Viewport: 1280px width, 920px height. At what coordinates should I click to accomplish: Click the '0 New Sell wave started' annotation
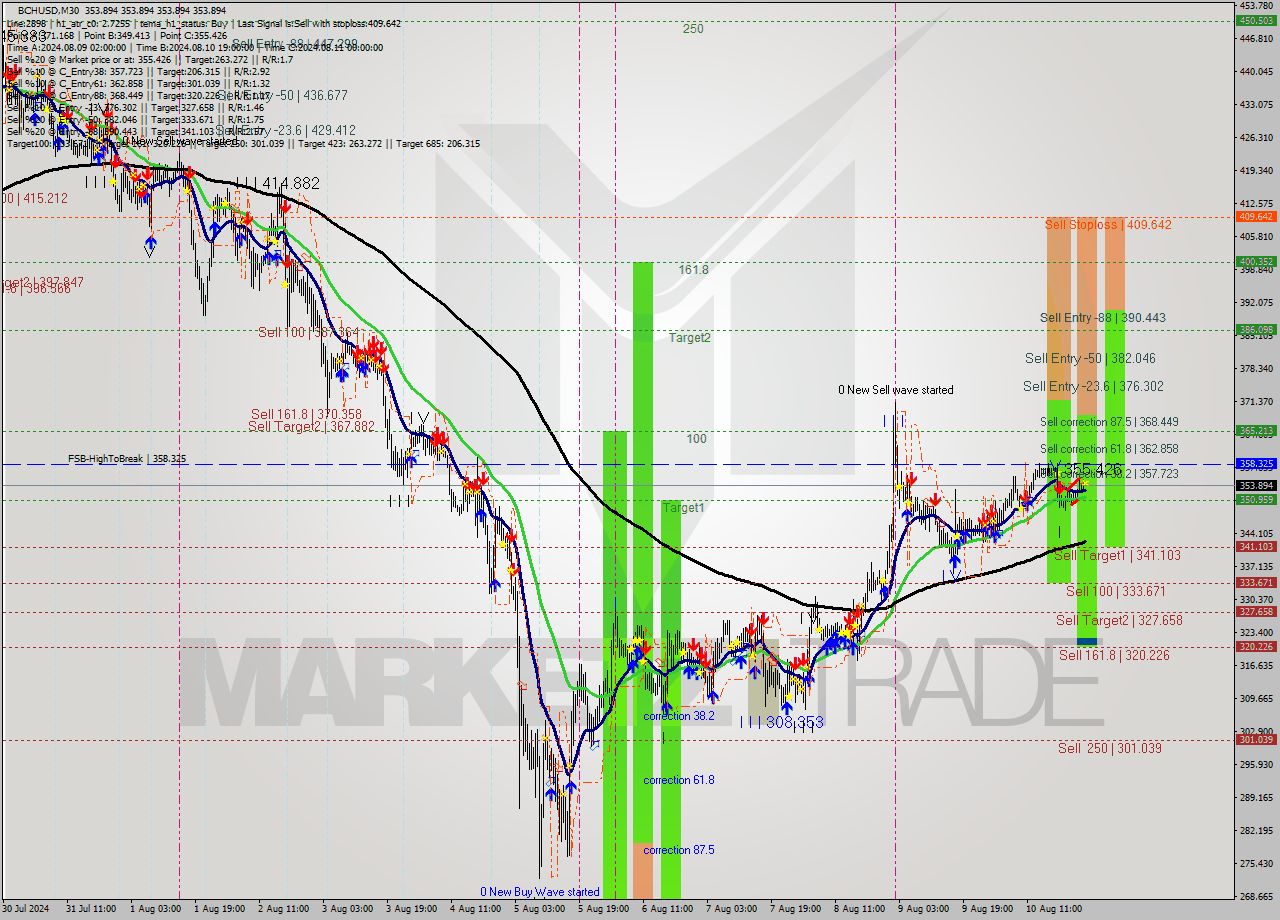pos(896,390)
